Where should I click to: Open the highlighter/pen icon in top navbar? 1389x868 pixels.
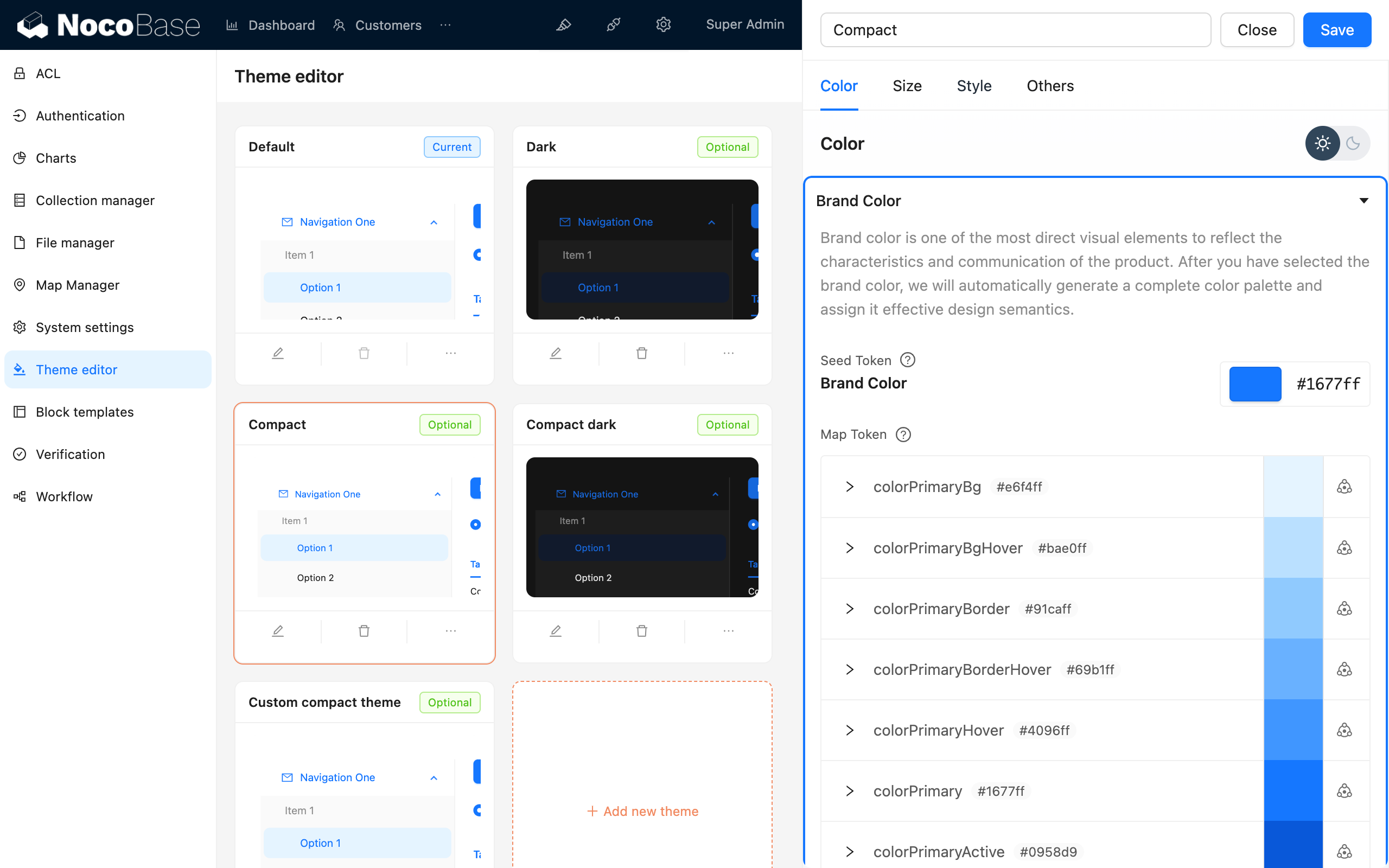click(564, 25)
